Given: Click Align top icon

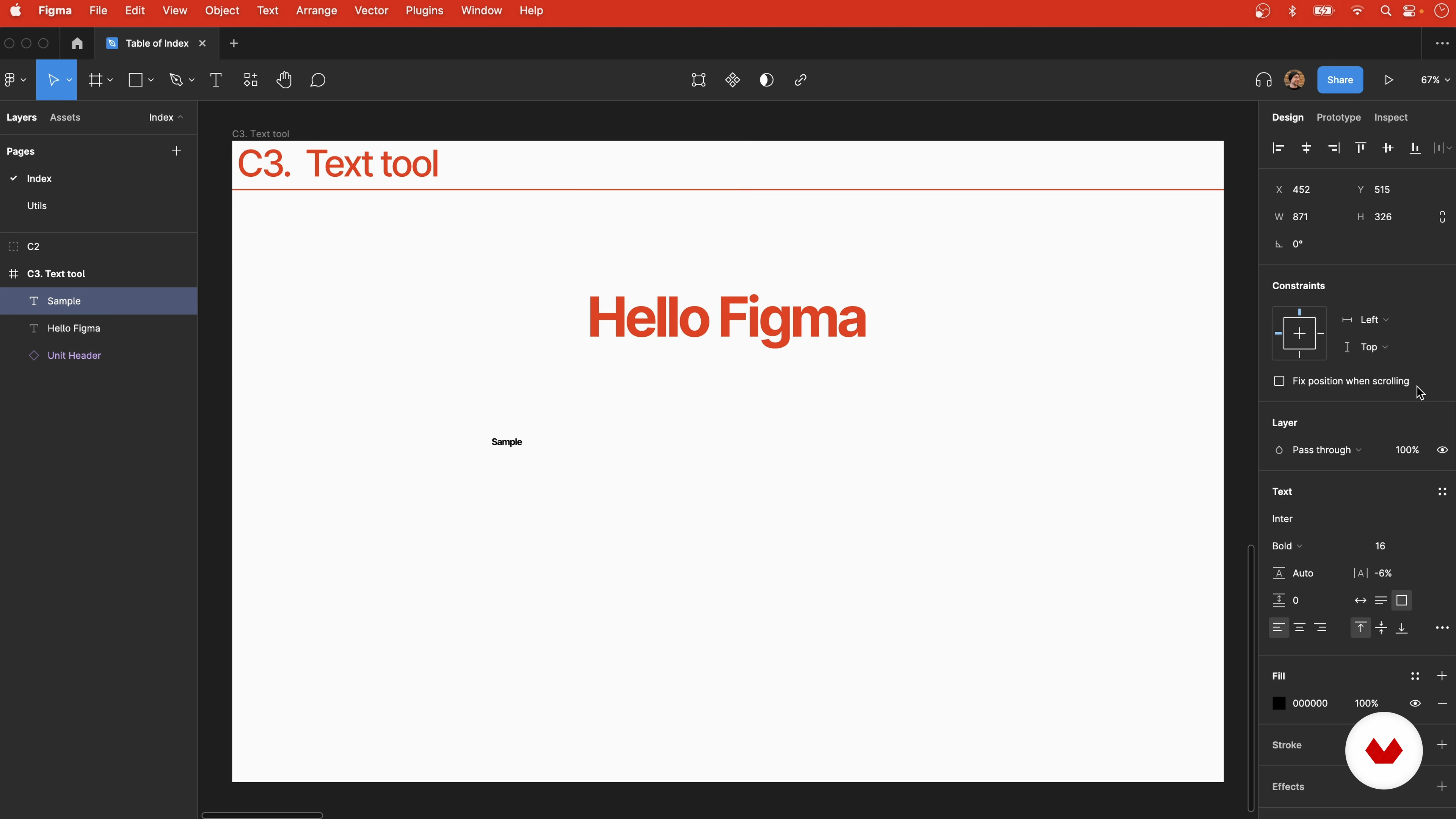Looking at the screenshot, I should click(x=1360, y=148).
